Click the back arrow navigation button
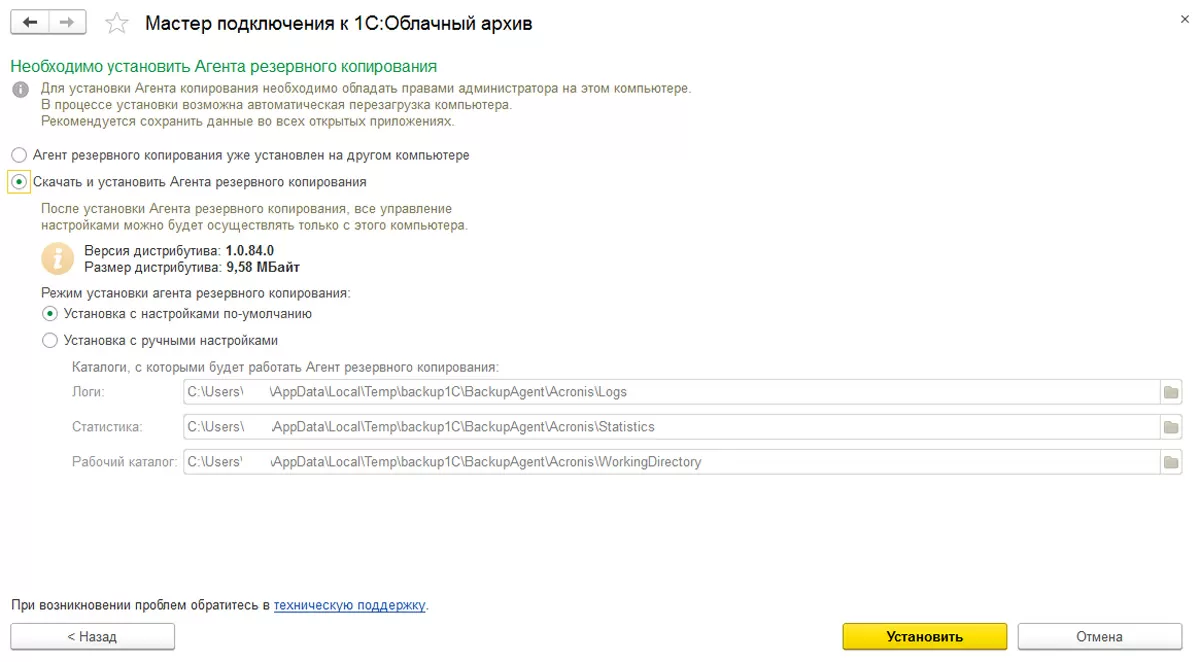The height and width of the screenshot is (662, 1200). click(30, 22)
